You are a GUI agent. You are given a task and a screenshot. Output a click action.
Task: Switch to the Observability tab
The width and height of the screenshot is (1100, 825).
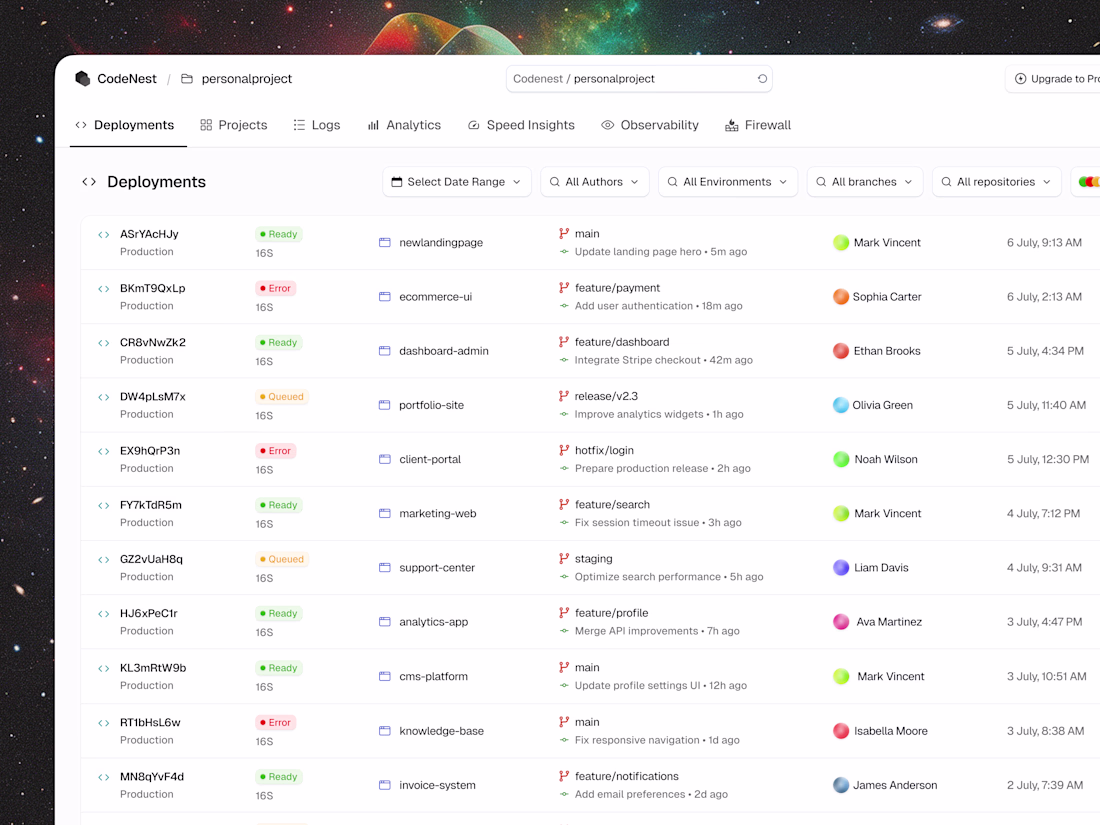coord(650,125)
